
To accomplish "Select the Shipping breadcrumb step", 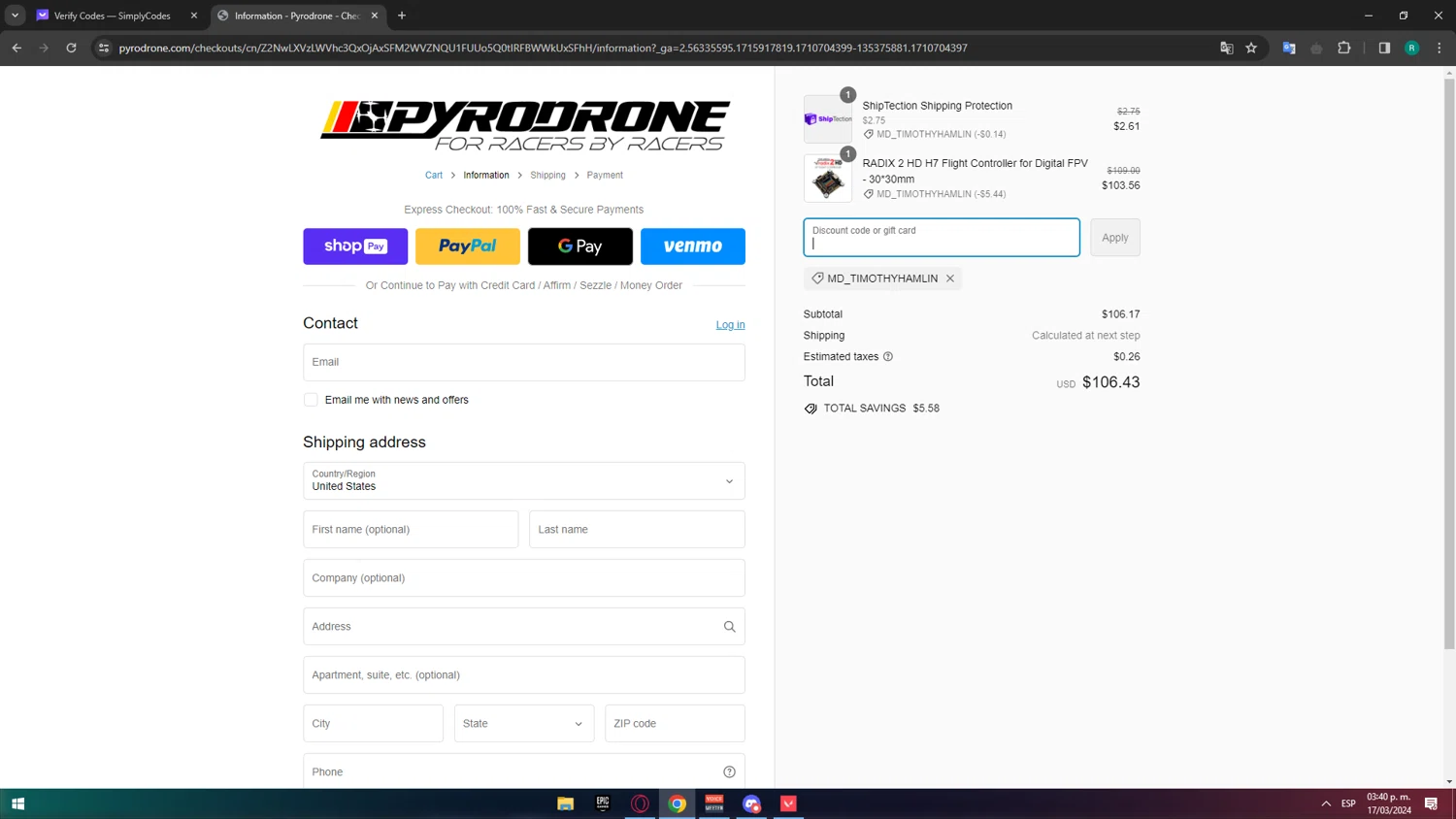I will coord(547,176).
